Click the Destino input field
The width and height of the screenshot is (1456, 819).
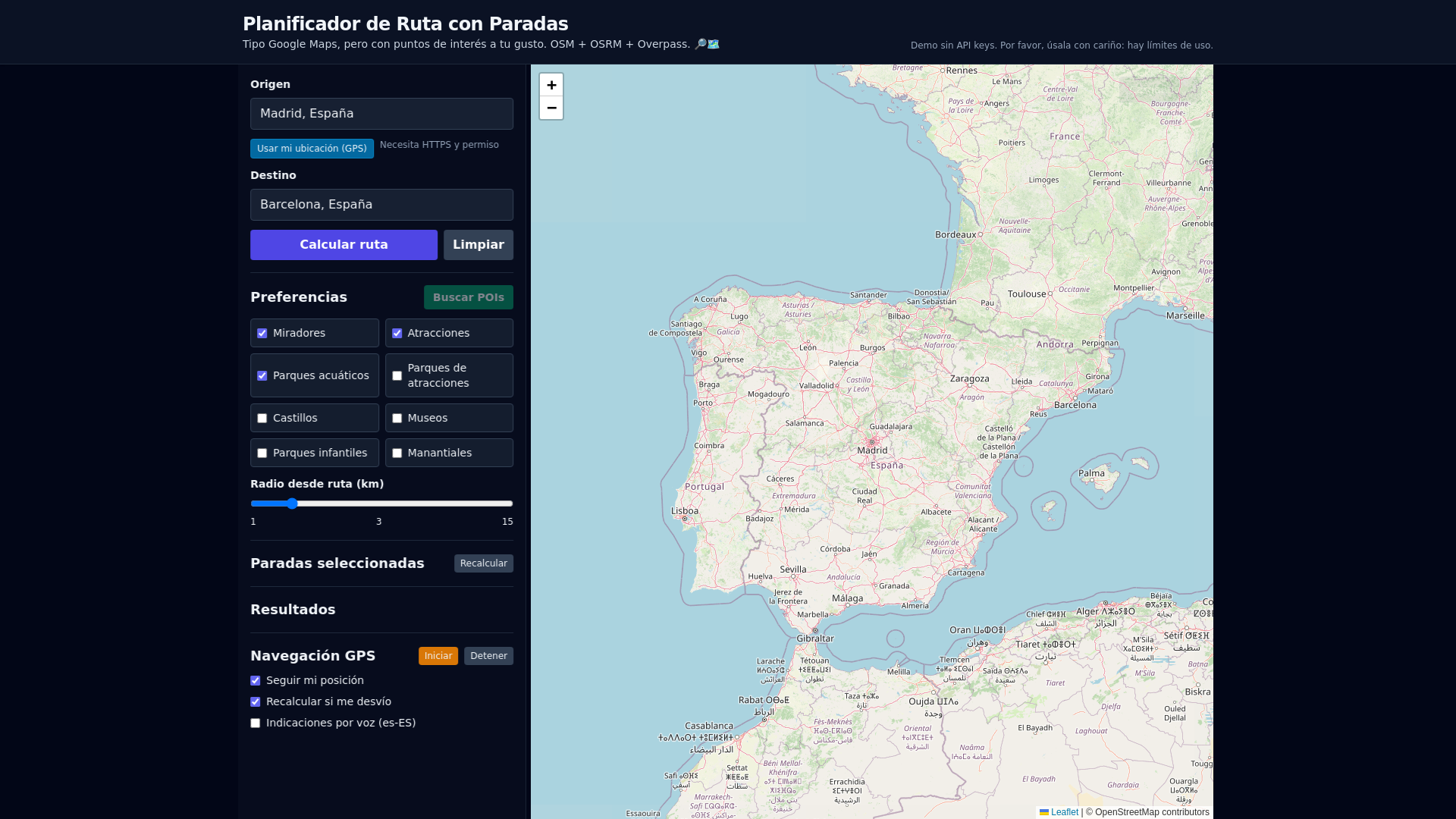[381, 205]
